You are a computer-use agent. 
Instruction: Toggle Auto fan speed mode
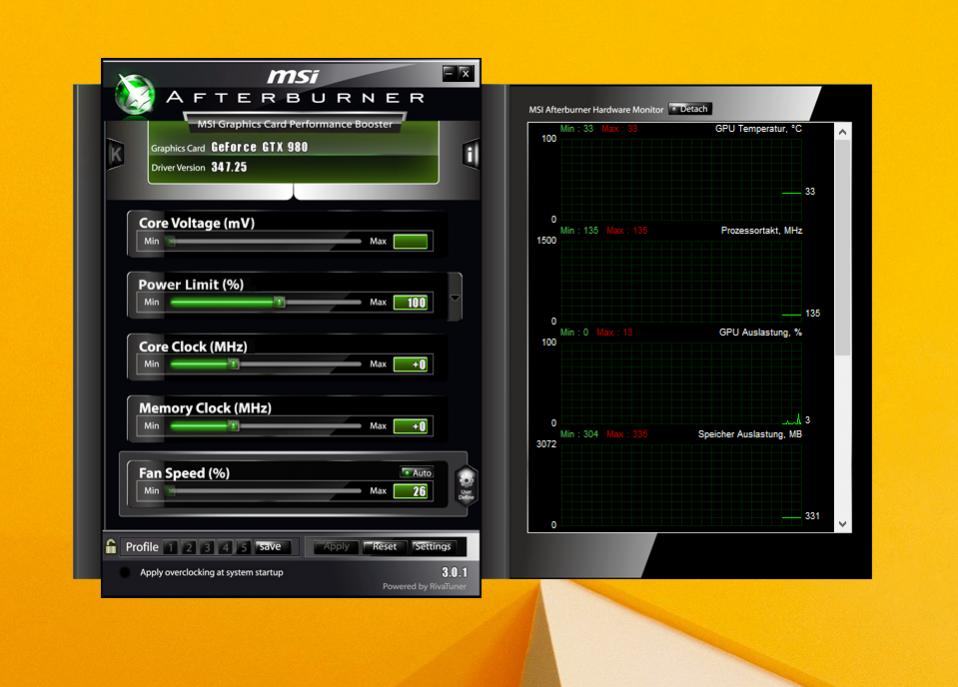[x=417, y=472]
